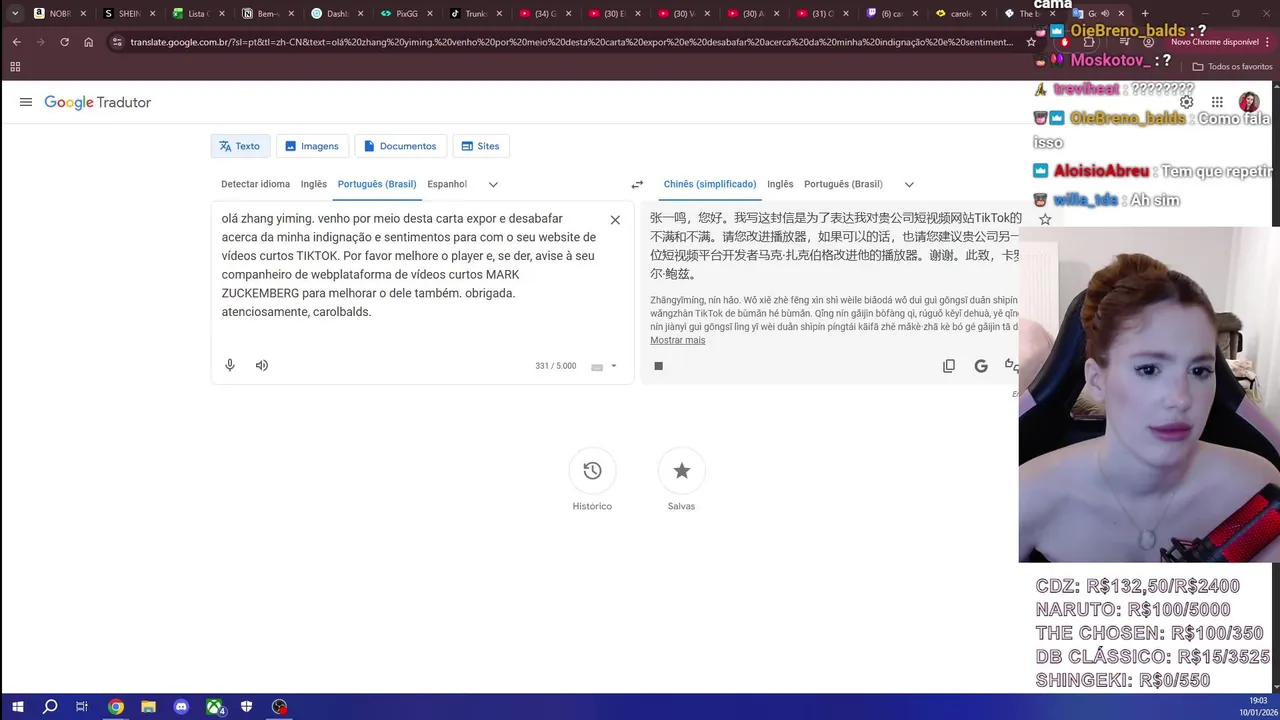Switch to the Trunks TikTok browser tab
1280x720 pixels.
point(475,14)
